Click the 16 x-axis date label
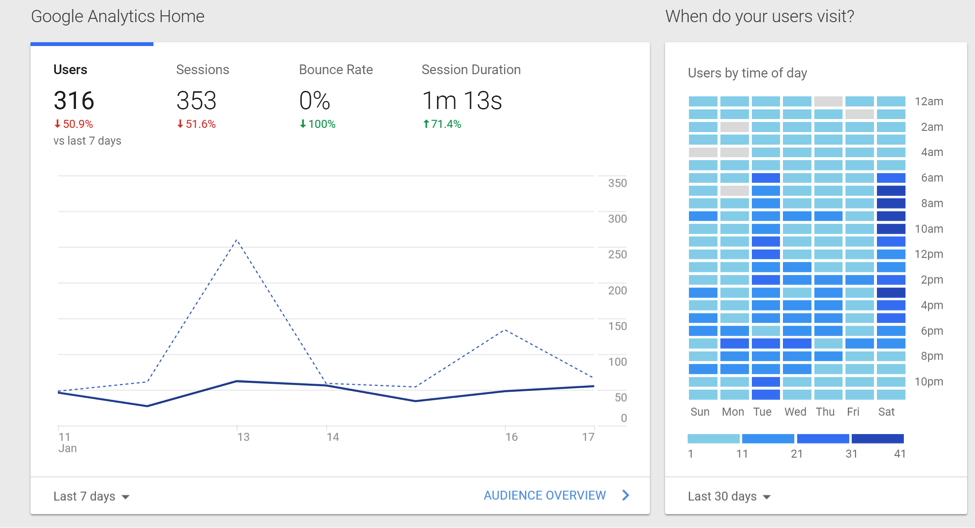The height and width of the screenshot is (528, 975). click(x=511, y=437)
